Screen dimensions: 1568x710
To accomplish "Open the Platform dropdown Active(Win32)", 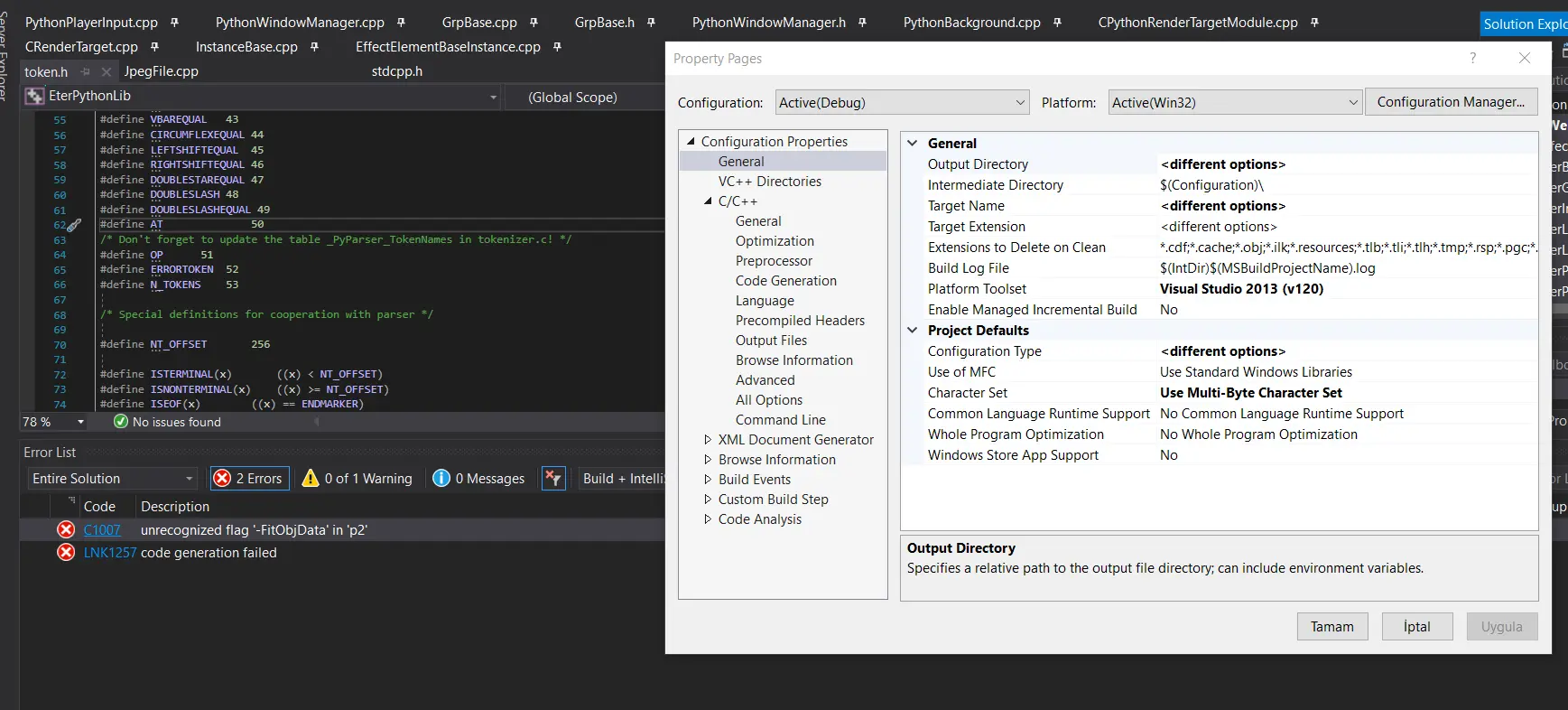I will [x=1234, y=103].
